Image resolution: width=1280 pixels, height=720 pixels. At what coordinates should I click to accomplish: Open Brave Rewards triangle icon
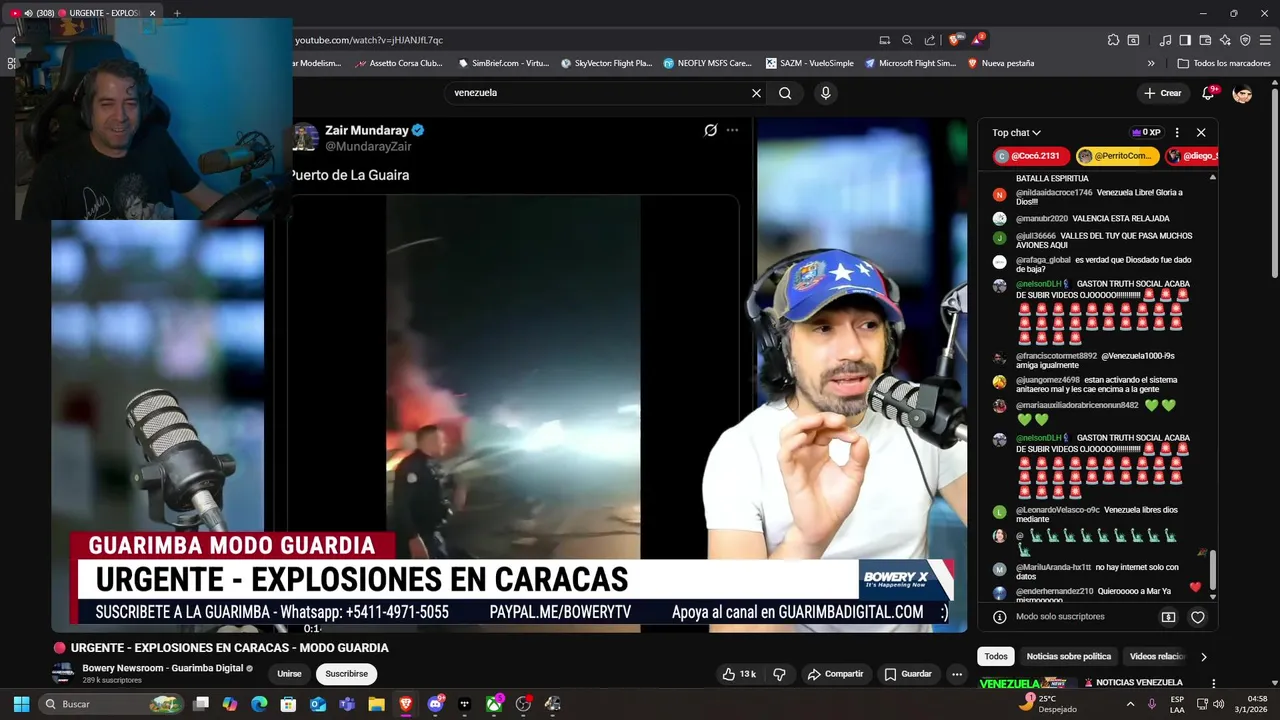[x=977, y=40]
